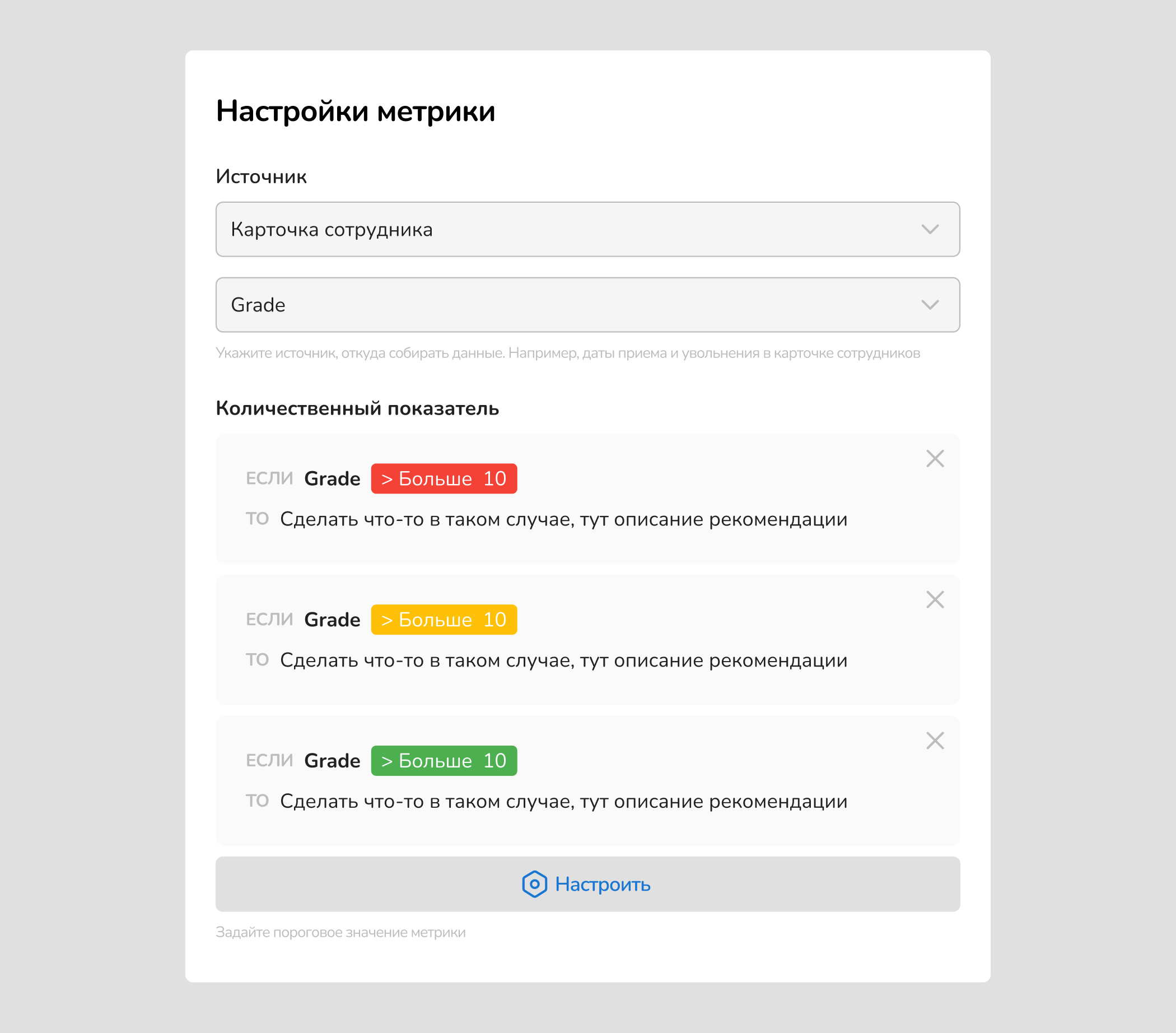Click the "ЕСЛИ" keyword in the yellow rule

269,620
